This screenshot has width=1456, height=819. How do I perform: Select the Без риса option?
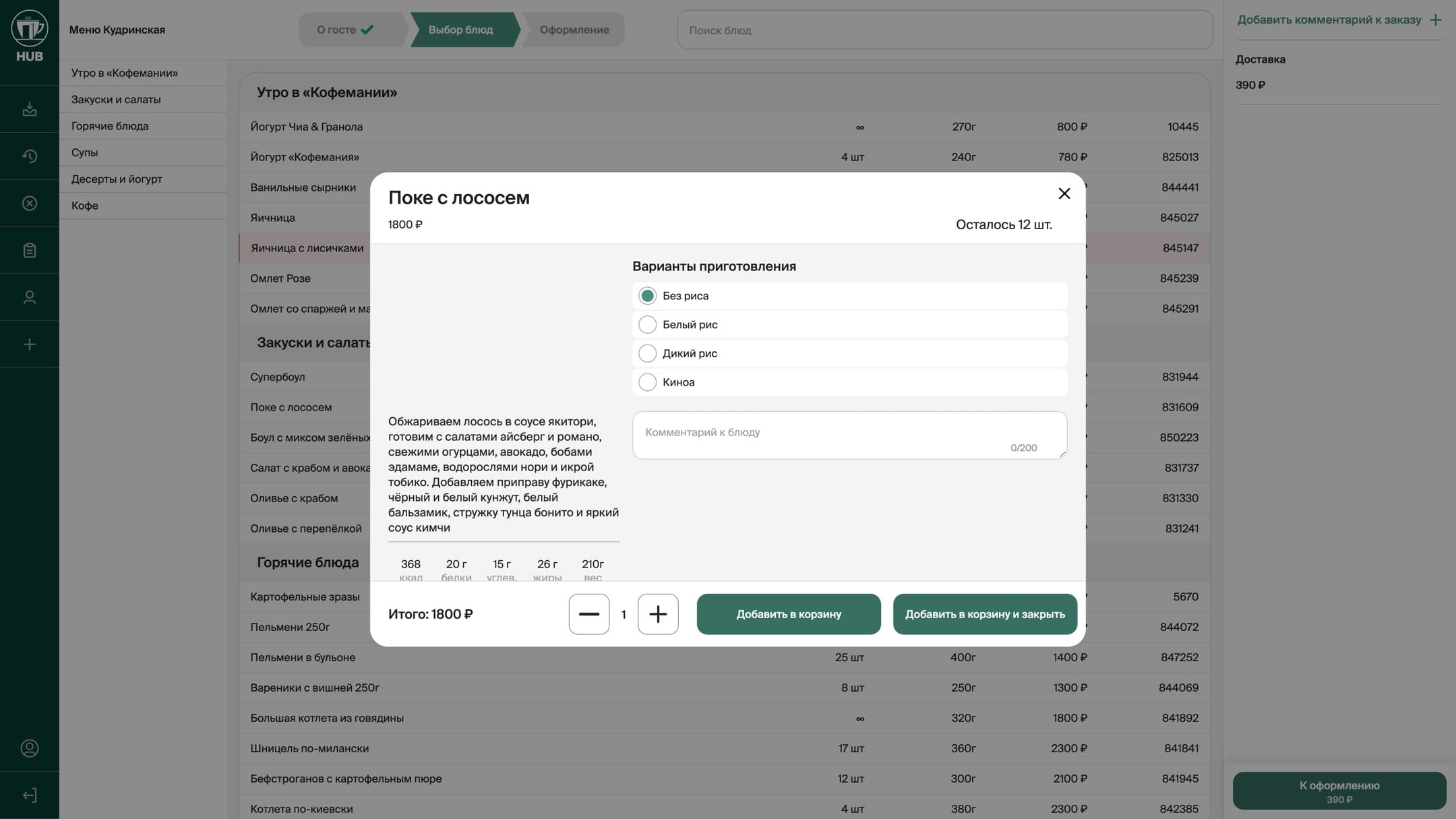coord(849,296)
